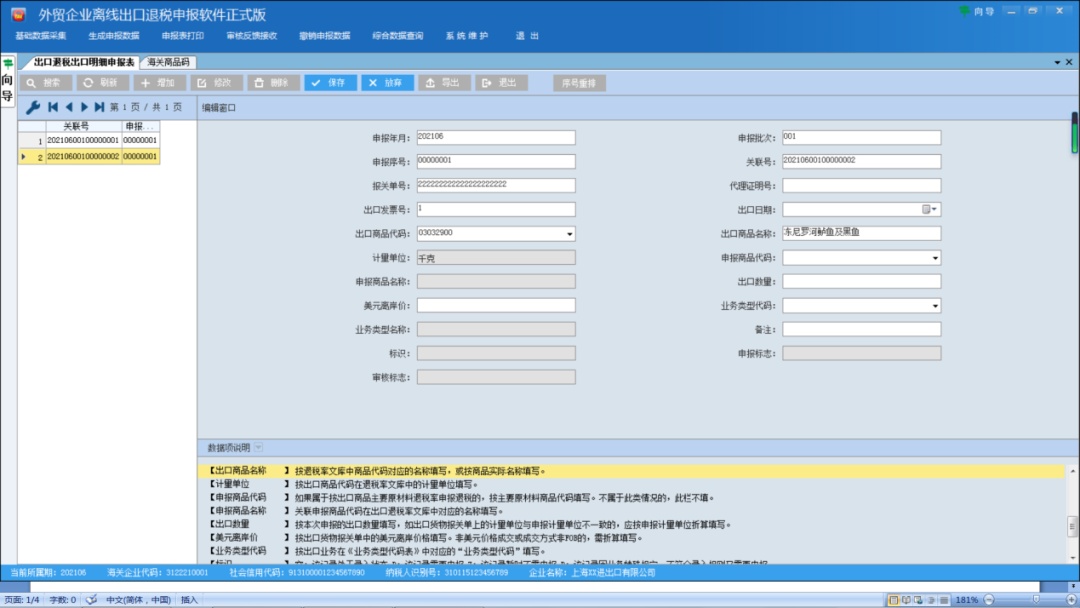1080x608 pixels.
Task: Open the 生成申报数据 menu
Action: [x=113, y=35]
